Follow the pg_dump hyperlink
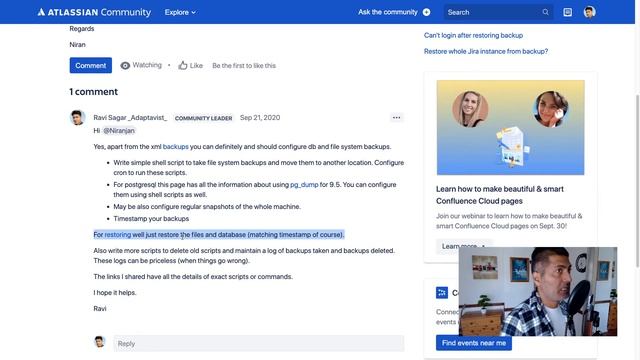The image size is (640, 360). (x=304, y=184)
